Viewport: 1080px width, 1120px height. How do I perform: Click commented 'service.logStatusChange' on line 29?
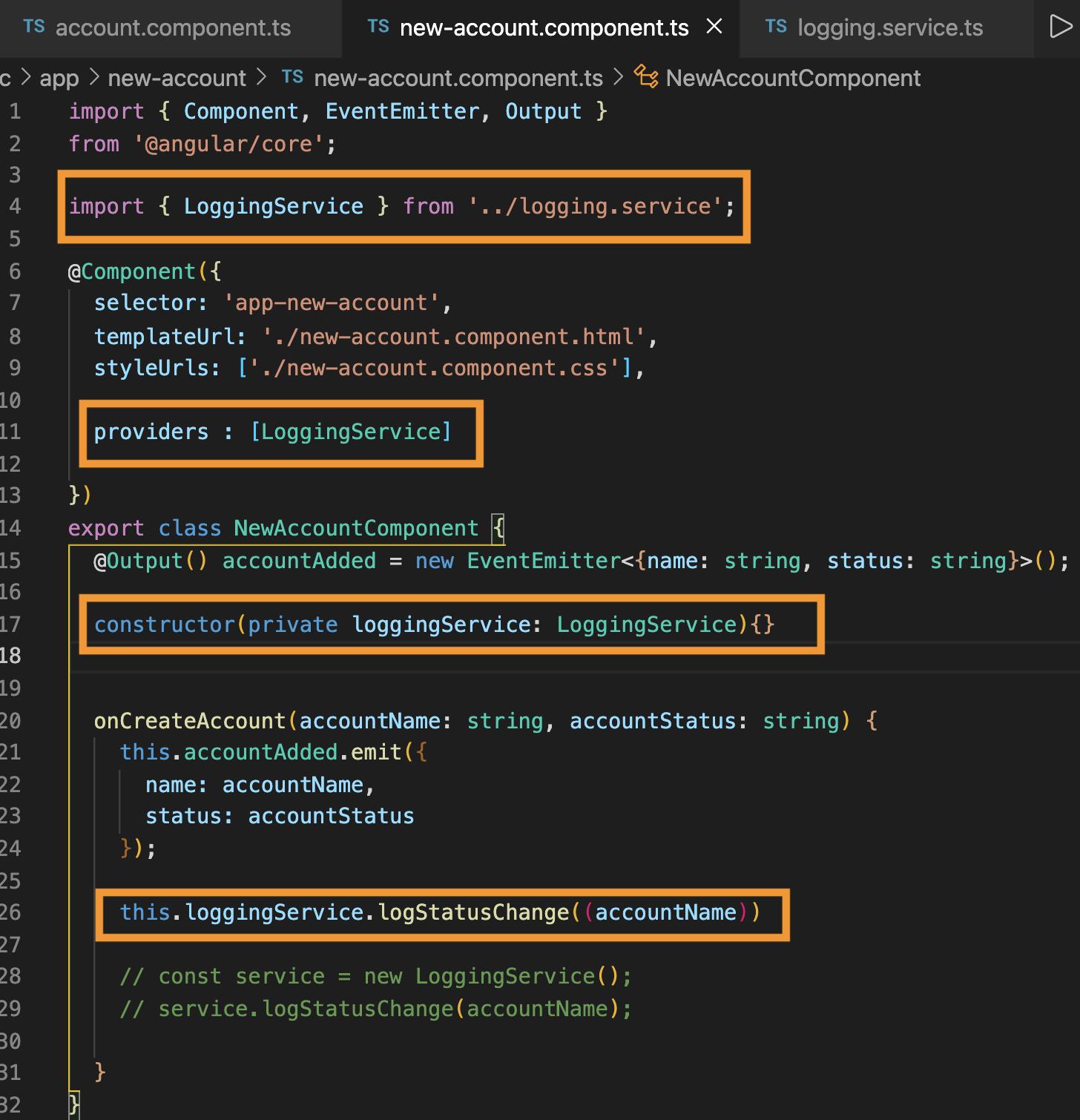pyautogui.click(x=306, y=1009)
